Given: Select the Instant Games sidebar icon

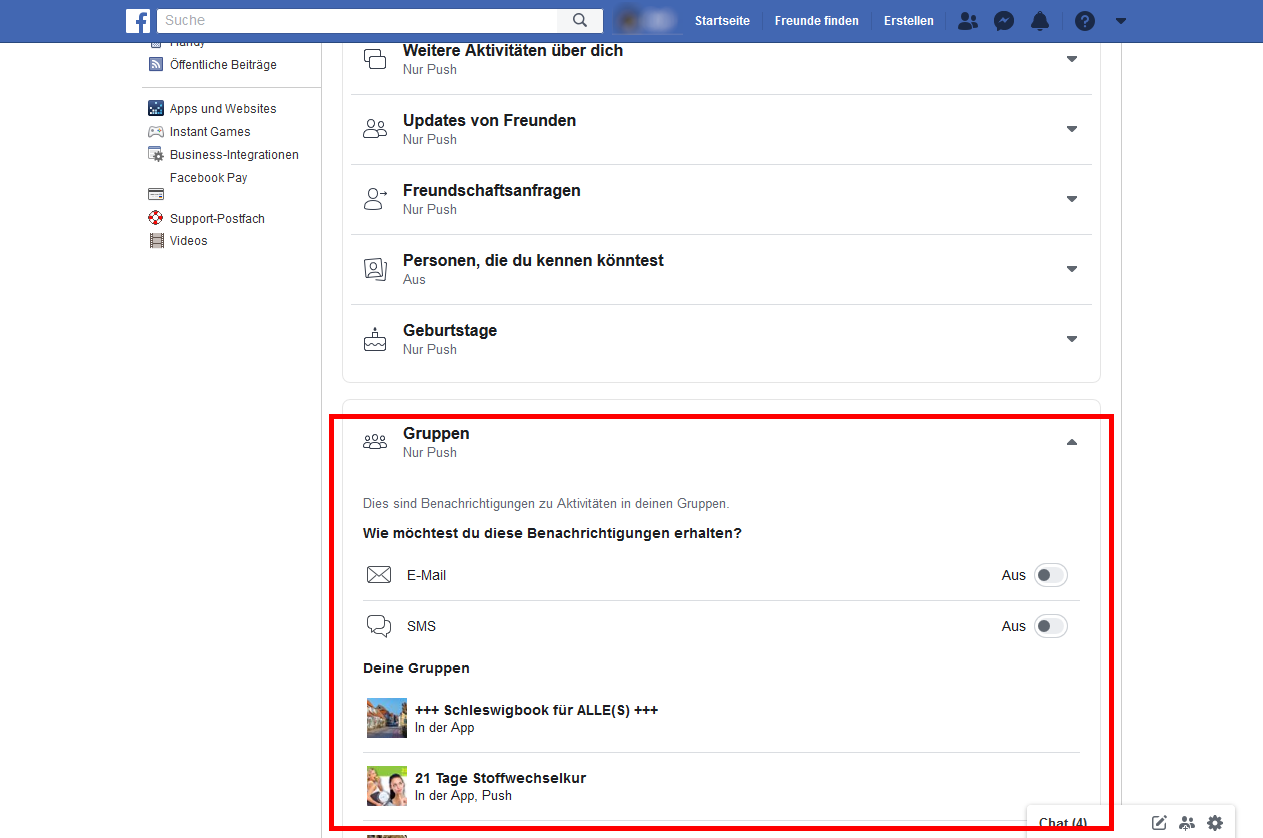Looking at the screenshot, I should point(156,131).
